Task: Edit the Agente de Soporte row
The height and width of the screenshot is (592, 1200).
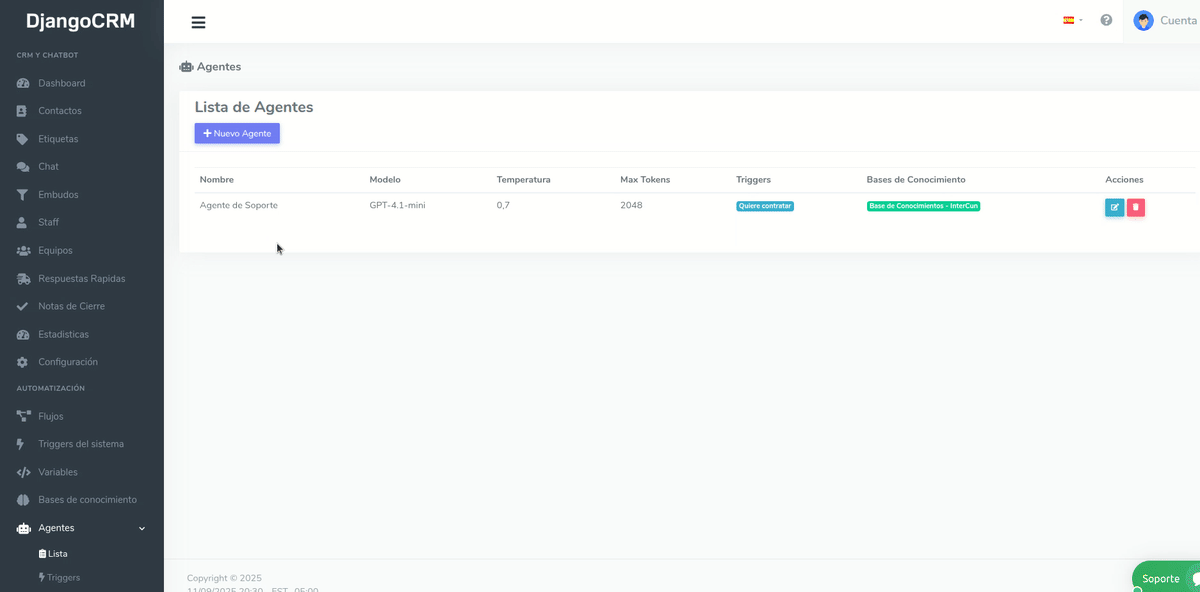Action: click(x=1114, y=207)
